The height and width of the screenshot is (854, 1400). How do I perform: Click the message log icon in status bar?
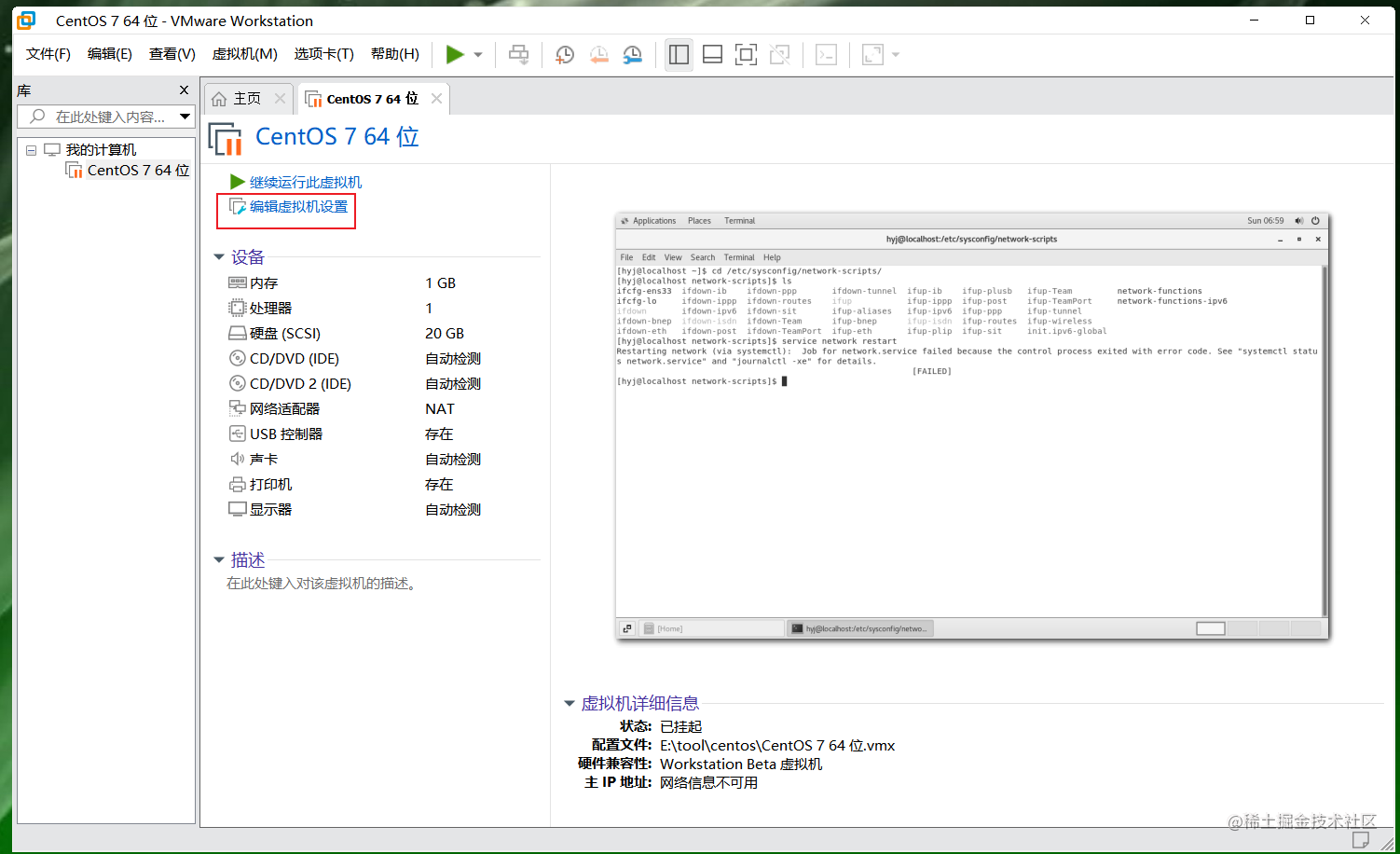(1361, 840)
